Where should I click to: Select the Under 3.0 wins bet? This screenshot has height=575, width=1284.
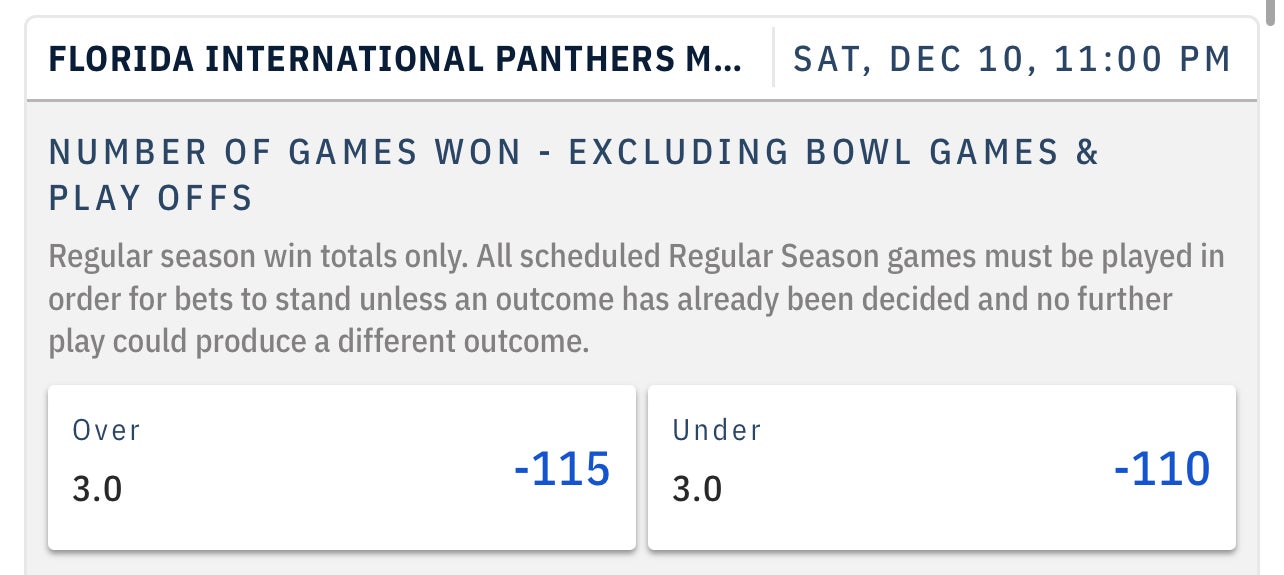click(x=941, y=467)
